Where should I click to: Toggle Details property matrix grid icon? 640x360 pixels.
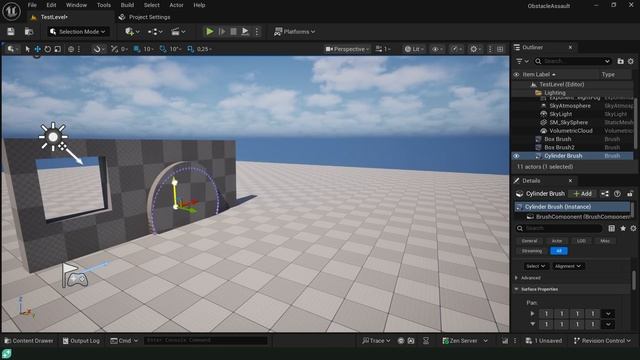click(611, 229)
